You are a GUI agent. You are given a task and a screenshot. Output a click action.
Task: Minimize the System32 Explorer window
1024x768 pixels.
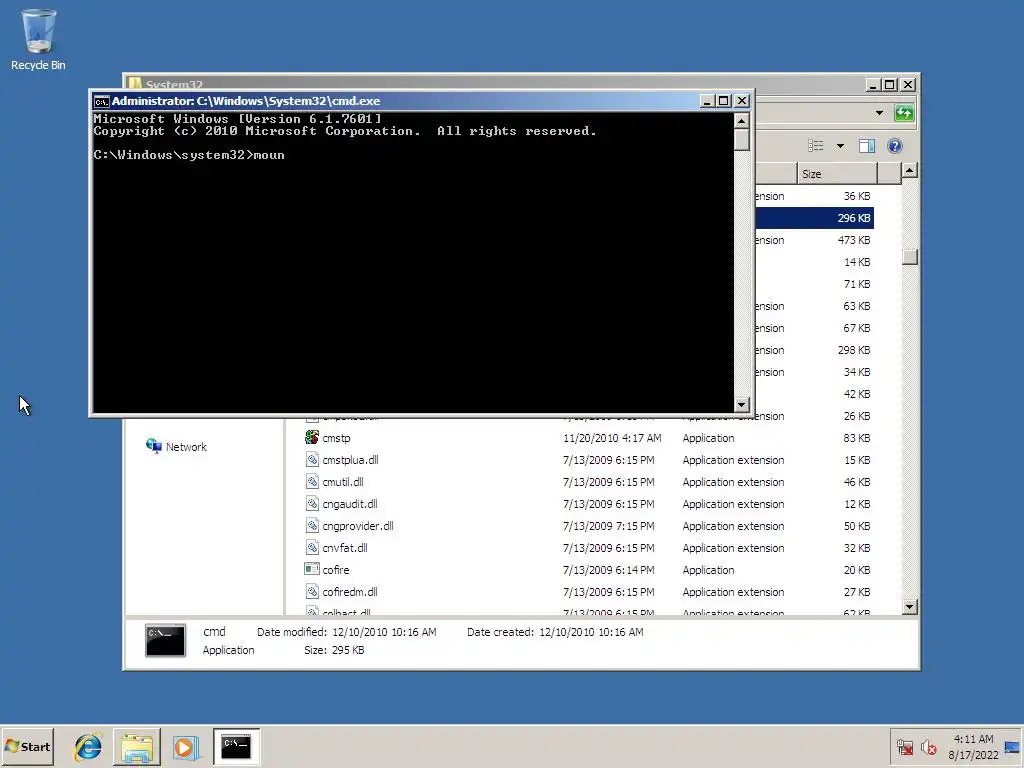click(873, 85)
